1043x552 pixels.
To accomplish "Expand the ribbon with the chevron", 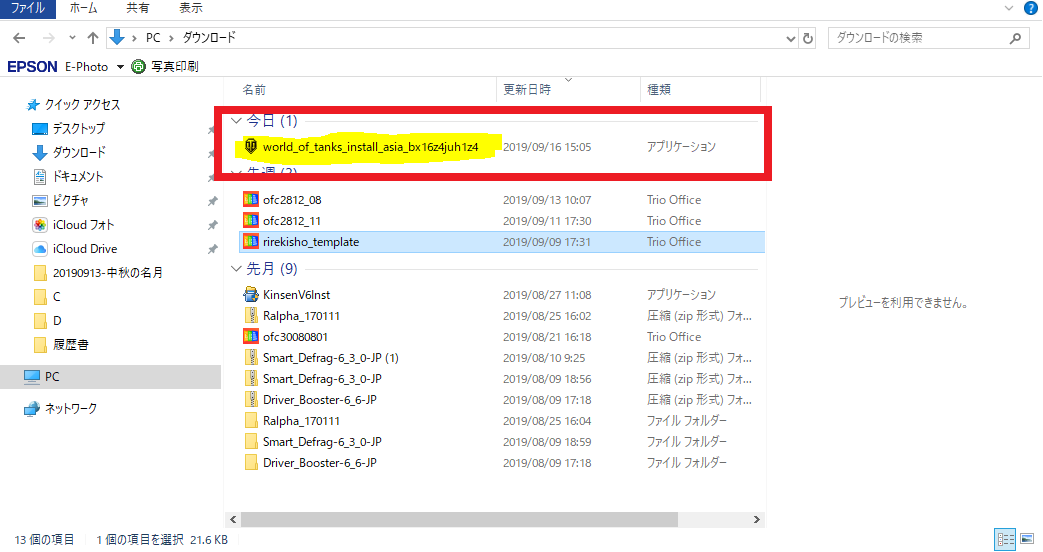I will 1008,9.
